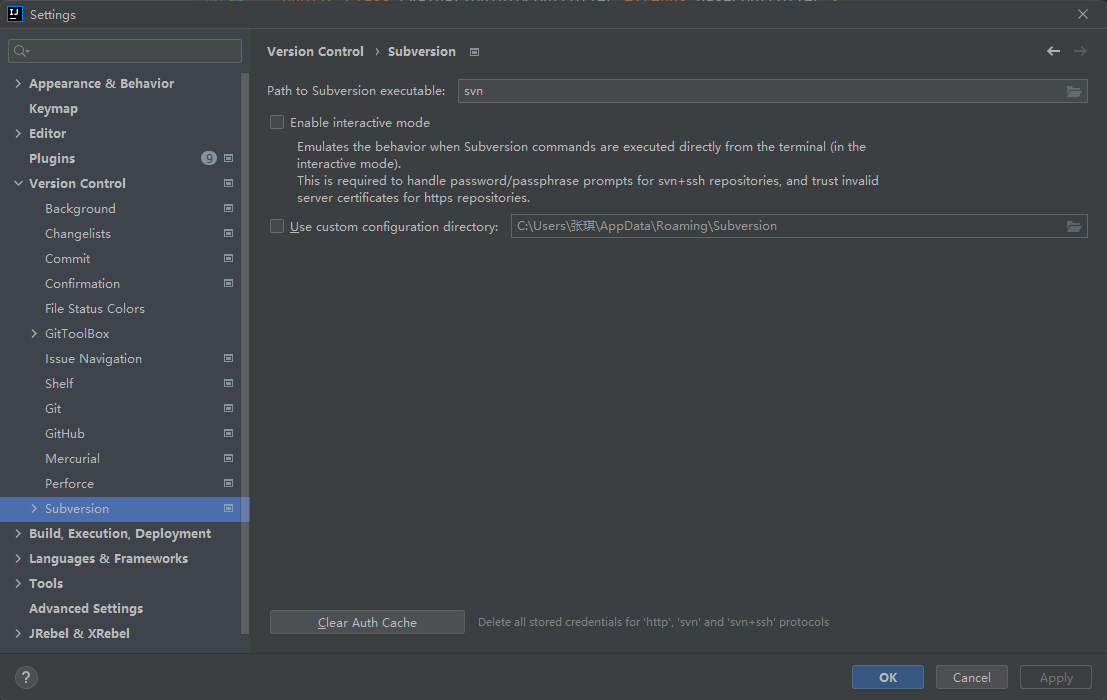
Task: Select the Commit settings page
Action: [68, 258]
